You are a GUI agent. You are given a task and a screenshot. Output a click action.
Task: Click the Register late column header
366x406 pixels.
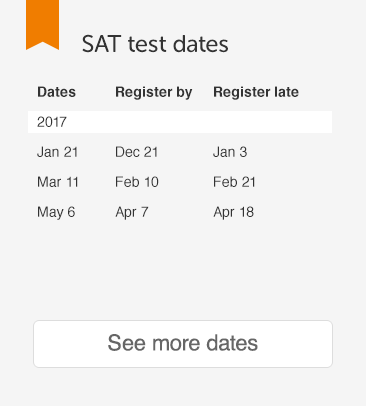pyautogui.click(x=256, y=92)
